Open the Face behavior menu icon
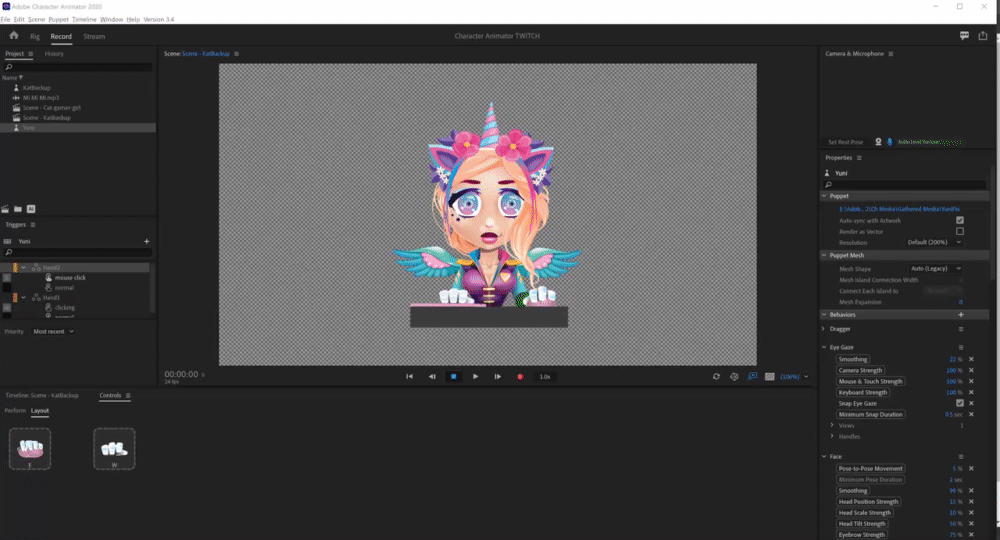This screenshot has width=1000, height=540. 960,456
